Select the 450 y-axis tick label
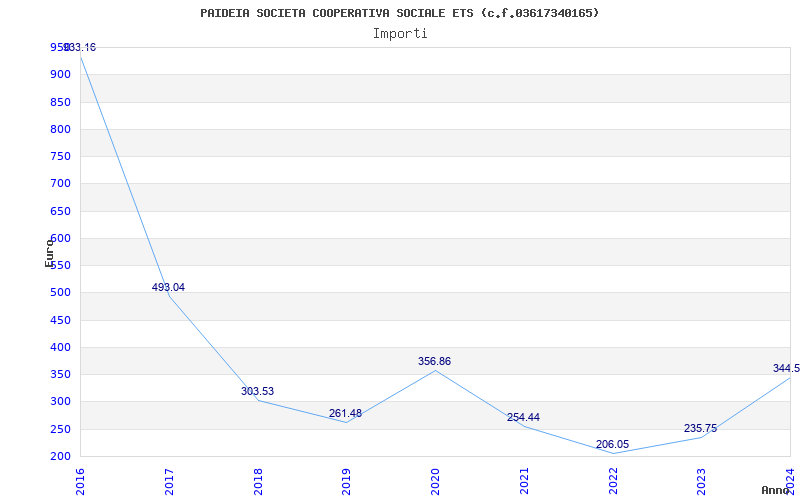 point(60,320)
